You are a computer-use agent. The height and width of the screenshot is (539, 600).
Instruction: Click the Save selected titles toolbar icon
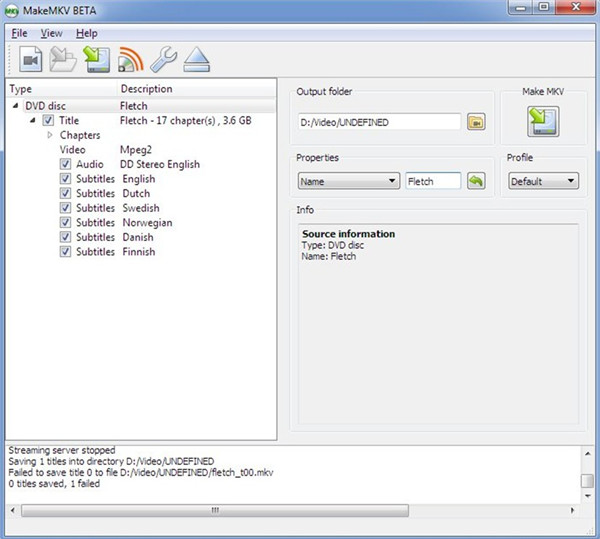tap(96, 61)
